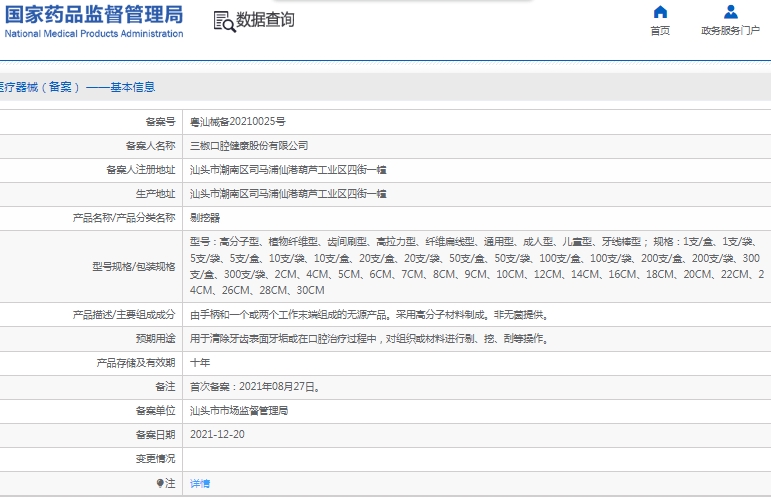
Task: Click the 生产地址 address value
Action: click(288, 194)
